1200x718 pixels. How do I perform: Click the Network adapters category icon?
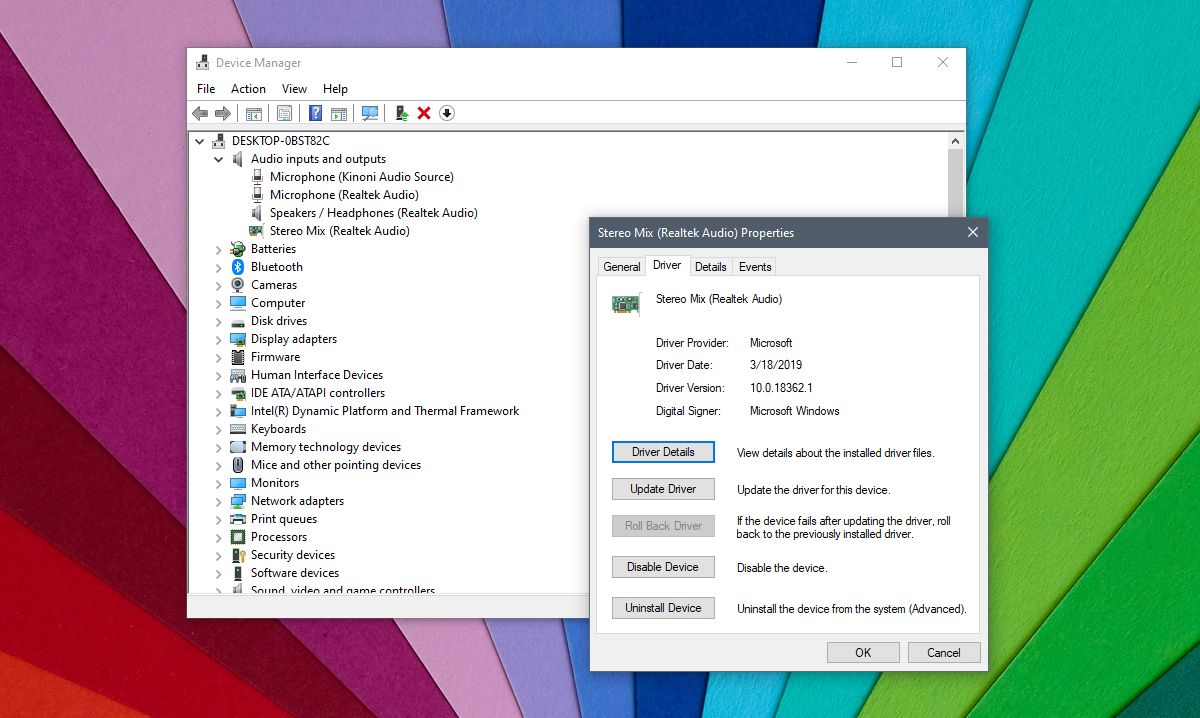238,501
